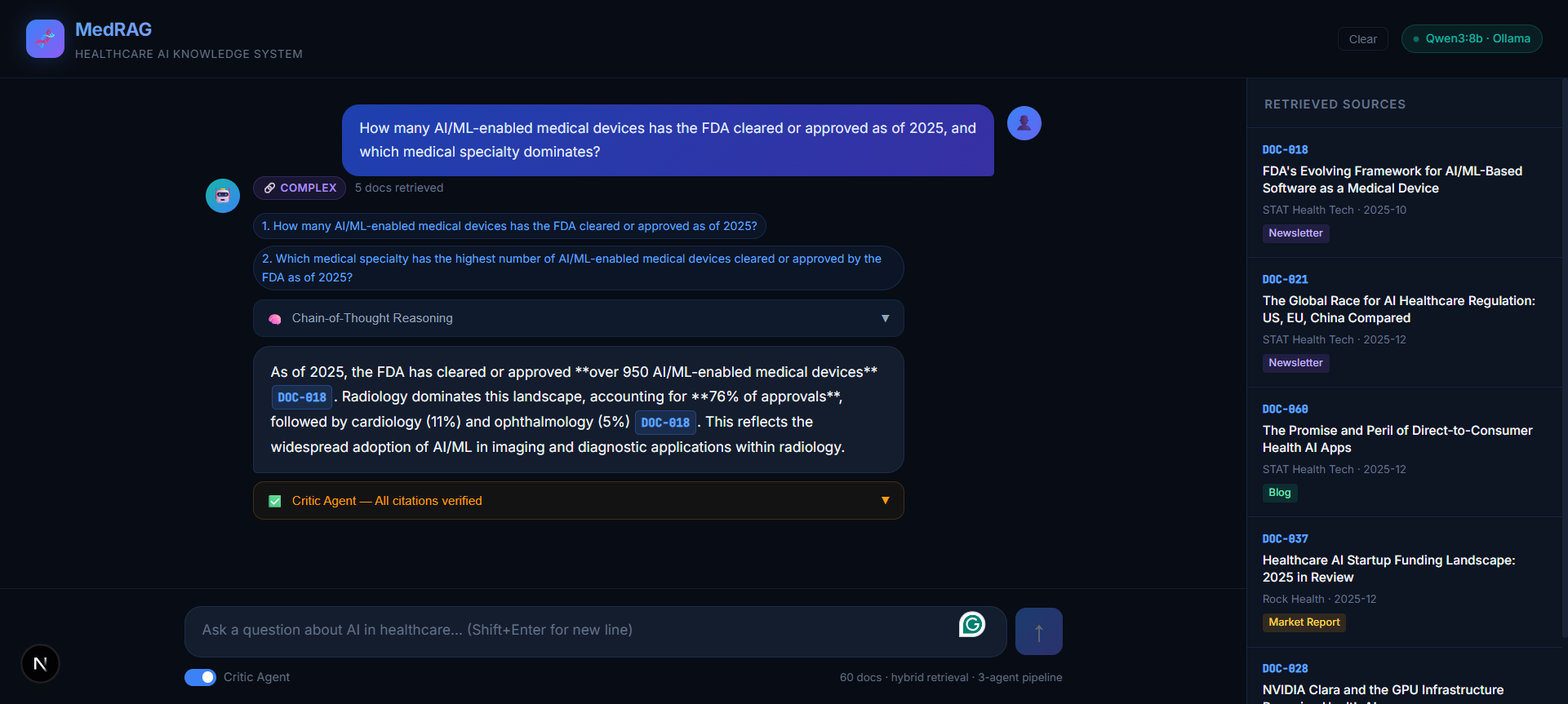1568x704 pixels.
Task: Click the N circle icon at bottom left
Action: (x=40, y=663)
